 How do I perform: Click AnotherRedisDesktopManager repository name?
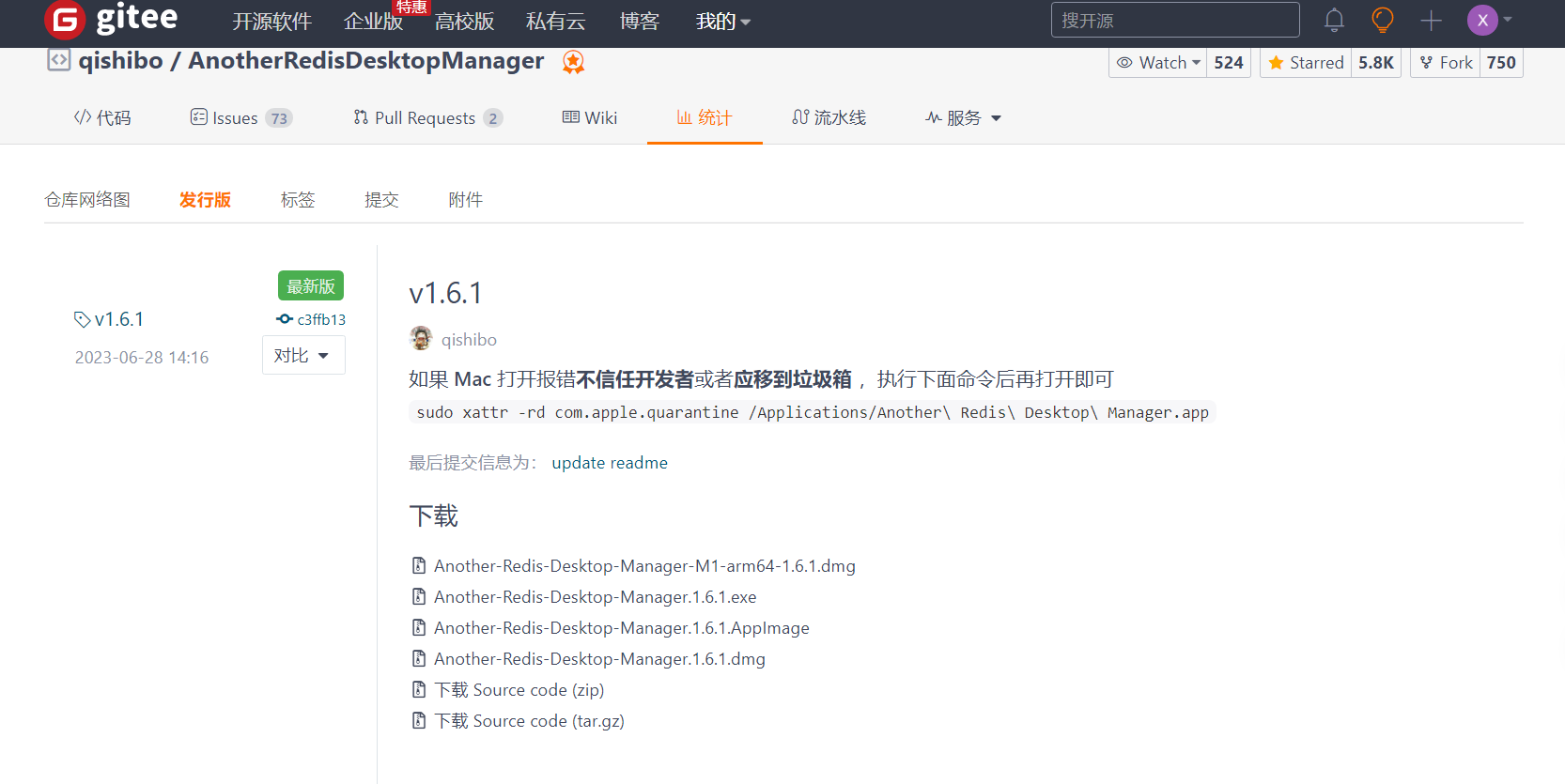click(366, 60)
